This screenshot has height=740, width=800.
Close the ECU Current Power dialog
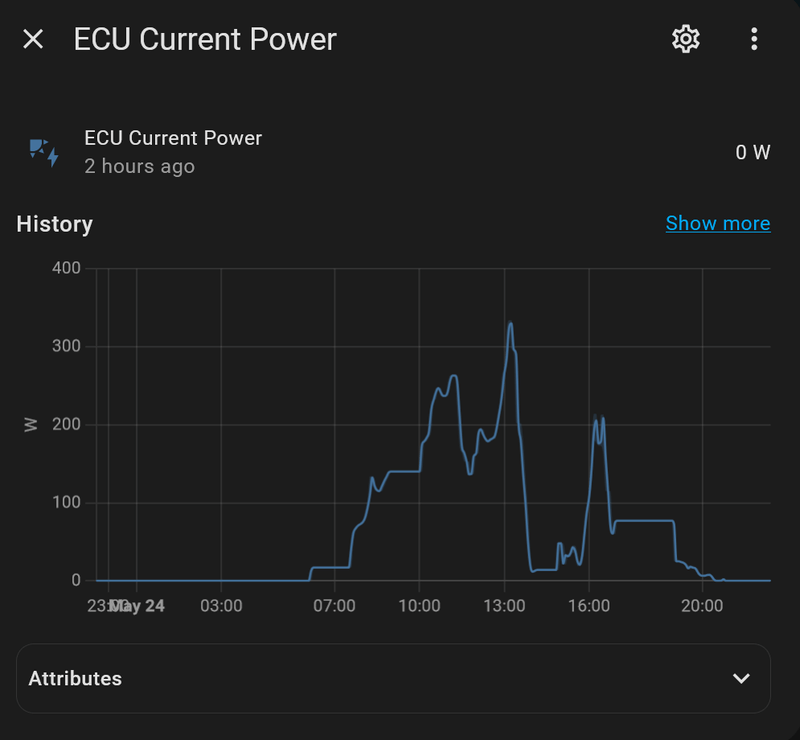[33, 39]
